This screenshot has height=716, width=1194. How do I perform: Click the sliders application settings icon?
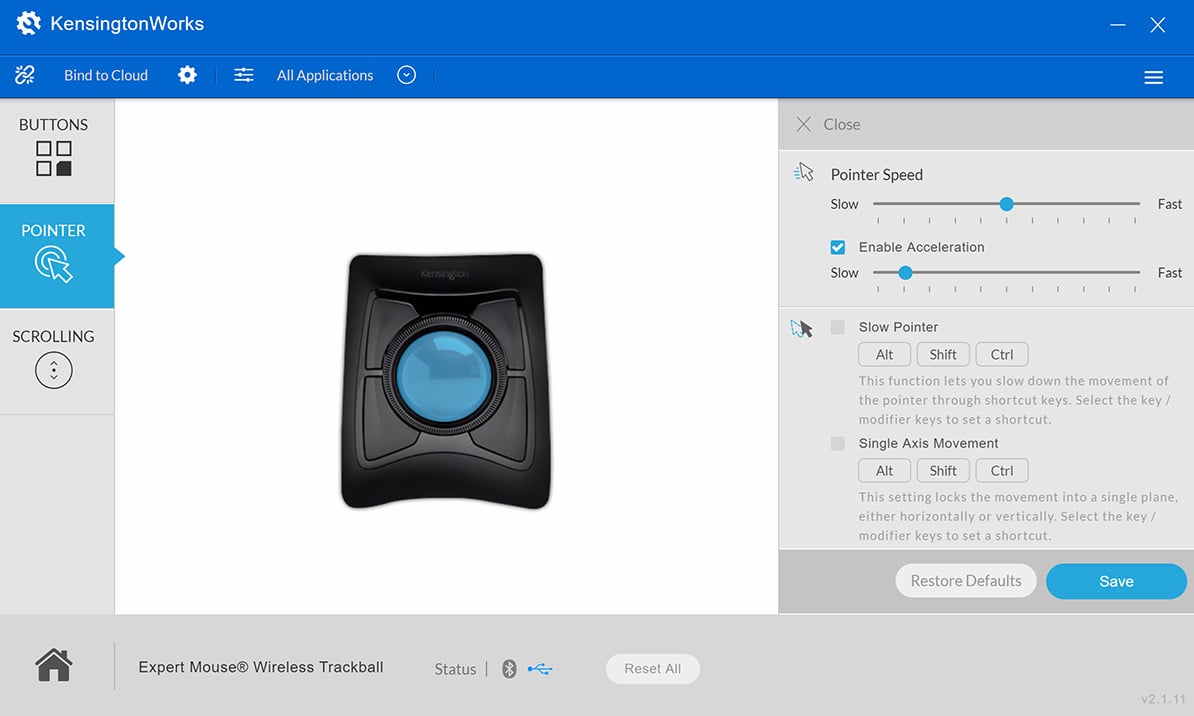pyautogui.click(x=244, y=75)
